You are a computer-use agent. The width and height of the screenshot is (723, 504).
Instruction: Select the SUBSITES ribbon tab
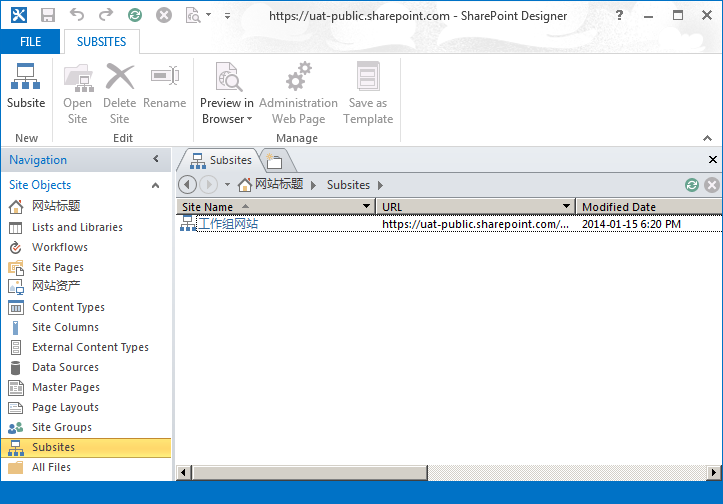[x=101, y=42]
